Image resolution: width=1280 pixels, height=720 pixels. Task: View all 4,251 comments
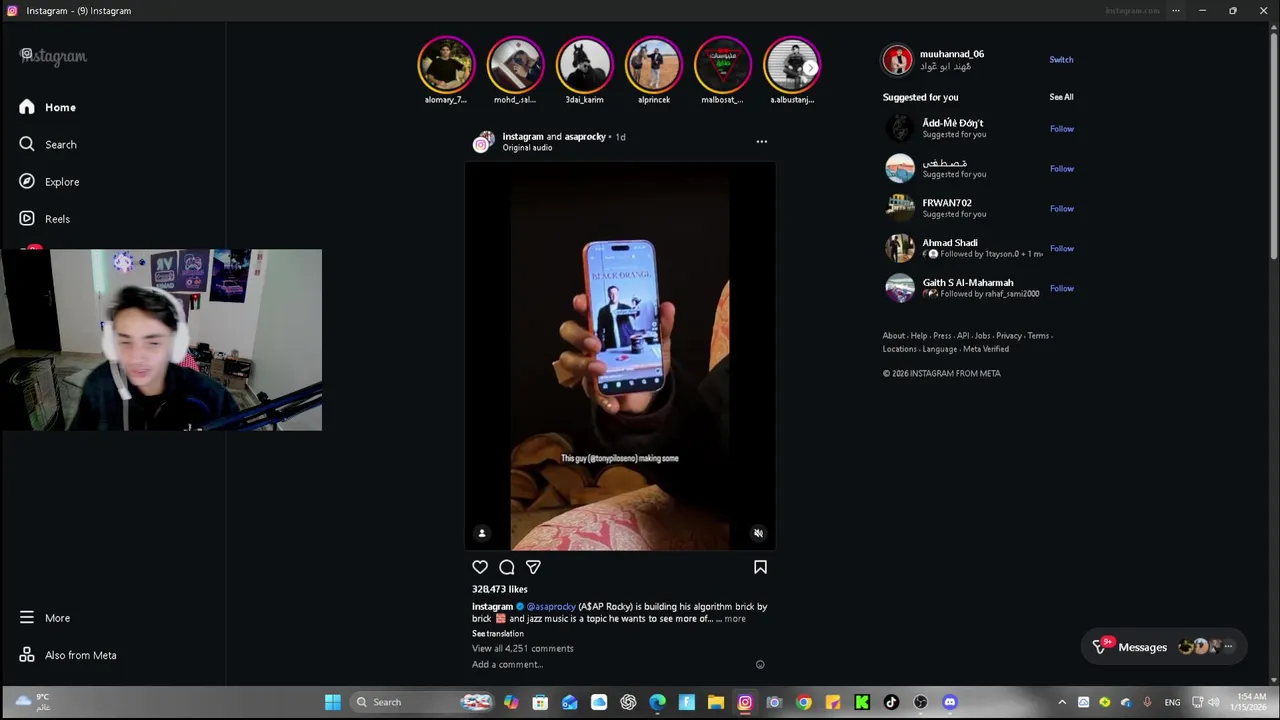[523, 648]
